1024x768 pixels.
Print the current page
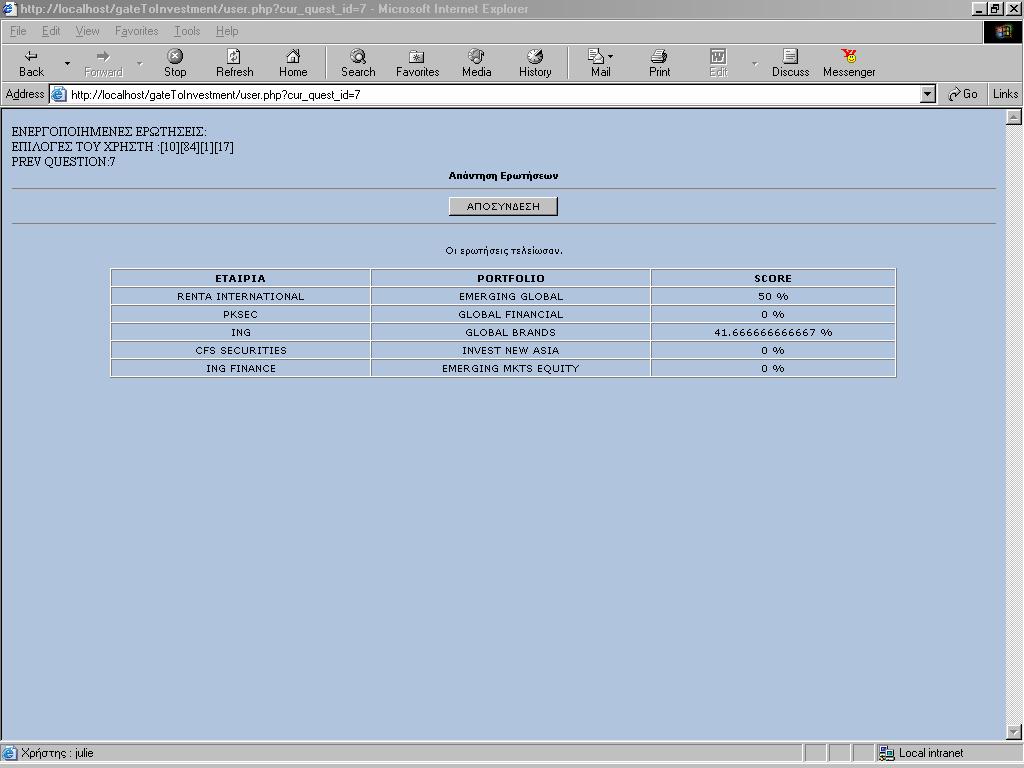point(660,63)
